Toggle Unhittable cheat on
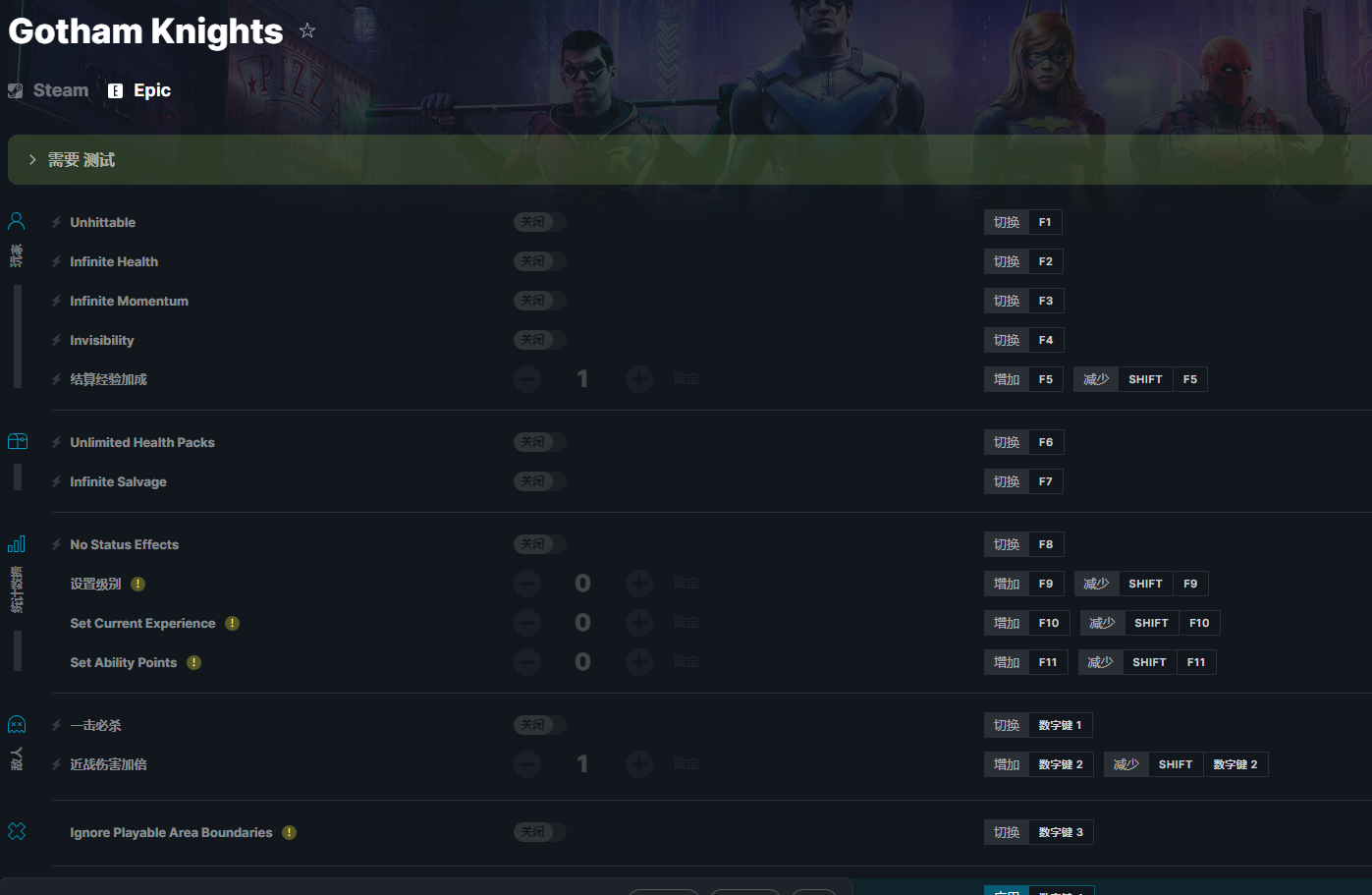1372x895 pixels. click(x=540, y=222)
